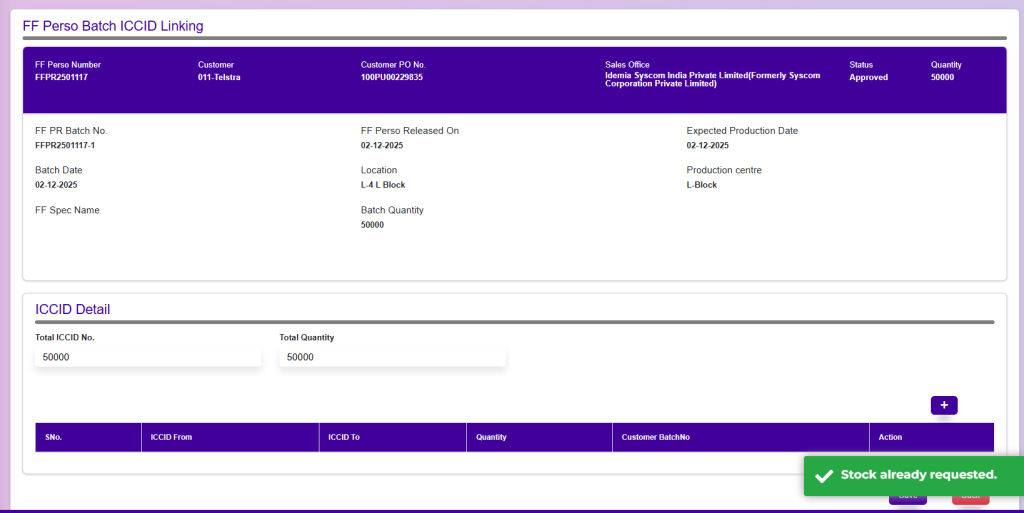Click the Total ICCID No. input field

(x=148, y=357)
